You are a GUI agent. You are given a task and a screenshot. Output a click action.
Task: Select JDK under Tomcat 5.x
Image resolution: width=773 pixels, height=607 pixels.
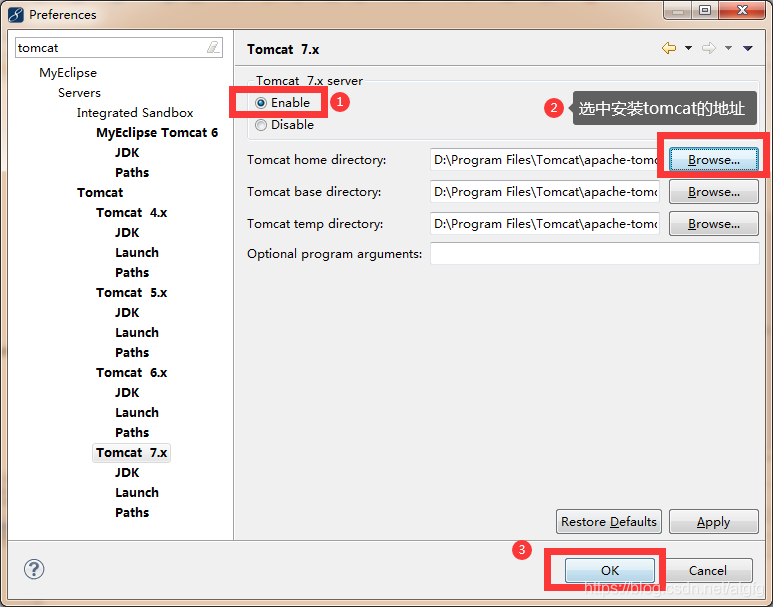(127, 313)
